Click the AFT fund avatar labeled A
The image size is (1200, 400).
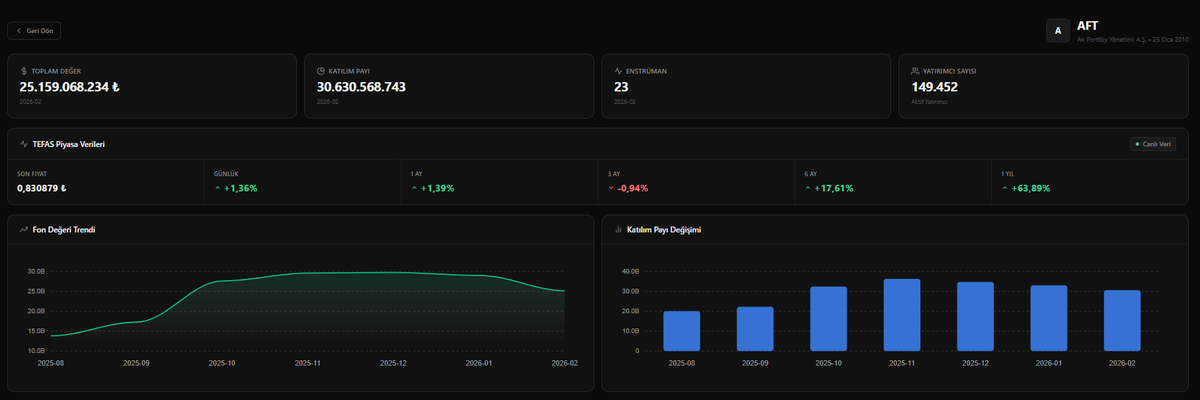(1058, 31)
